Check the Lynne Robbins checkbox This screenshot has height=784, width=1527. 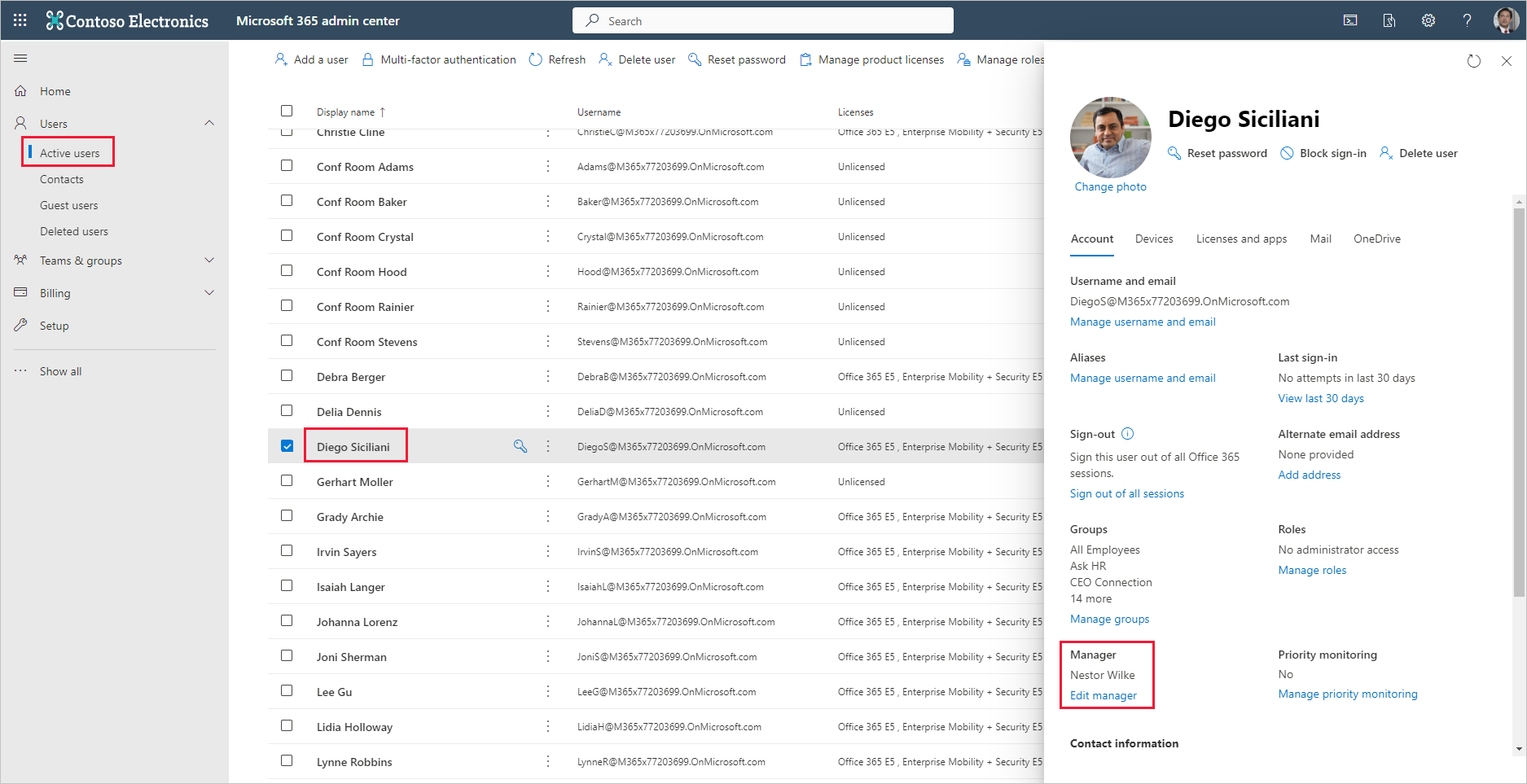tap(287, 760)
